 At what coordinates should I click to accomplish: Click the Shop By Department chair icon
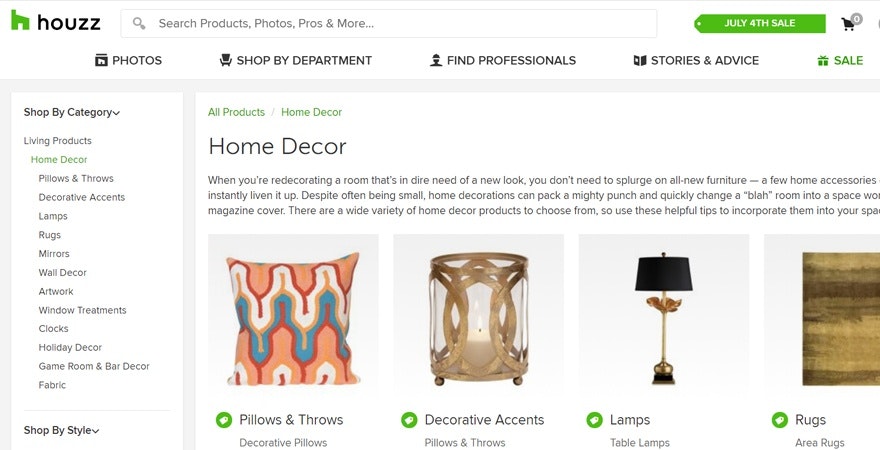[226, 61]
